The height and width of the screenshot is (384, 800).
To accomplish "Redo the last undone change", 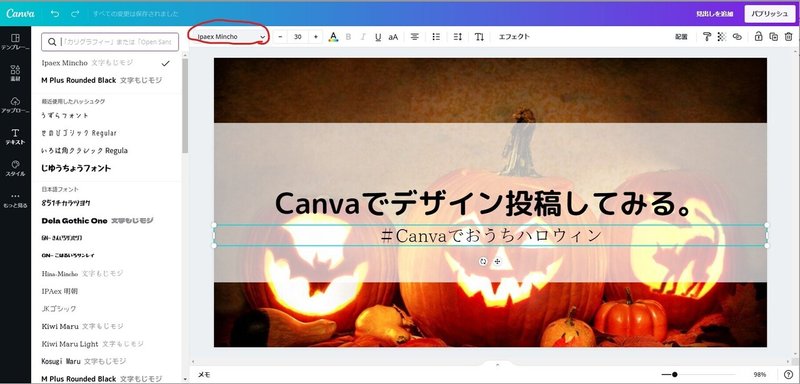I will (75, 14).
